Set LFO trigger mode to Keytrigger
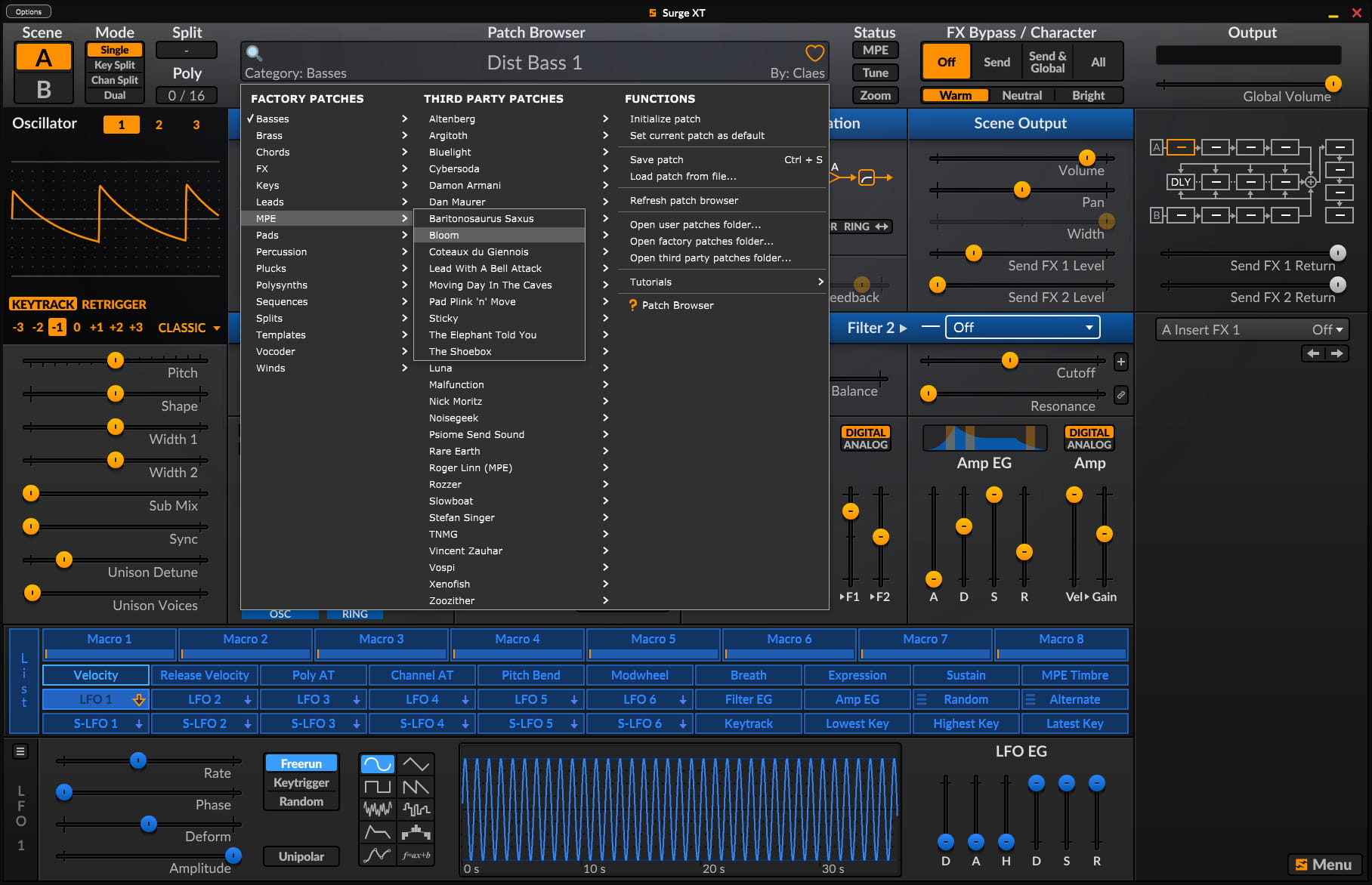 click(x=301, y=783)
